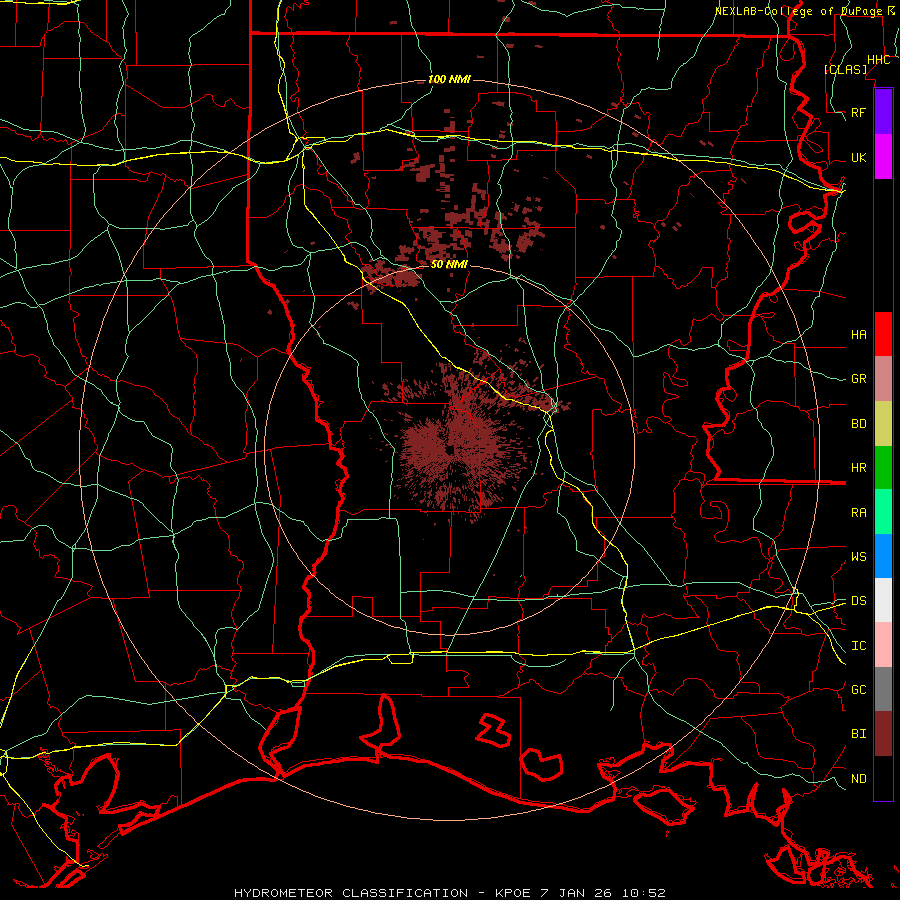This screenshot has height=900, width=900.
Task: Select the GR salmon legend swatch
Action: pyautogui.click(x=883, y=379)
